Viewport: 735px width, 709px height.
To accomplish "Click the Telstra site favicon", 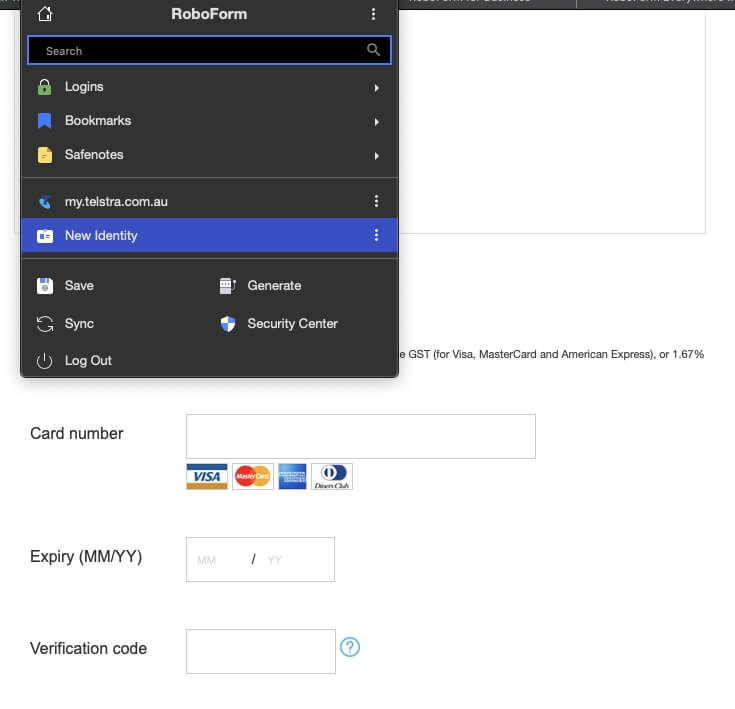I will [45, 202].
